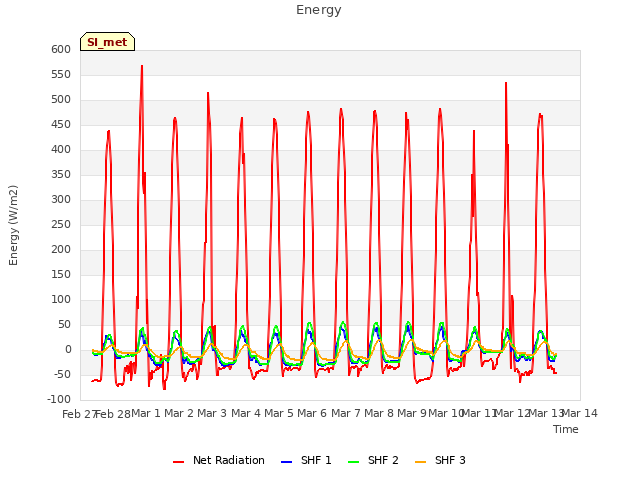The image size is (640, 480).
Task: Click the 150 y-axis tick label
Action: [x=61, y=275]
